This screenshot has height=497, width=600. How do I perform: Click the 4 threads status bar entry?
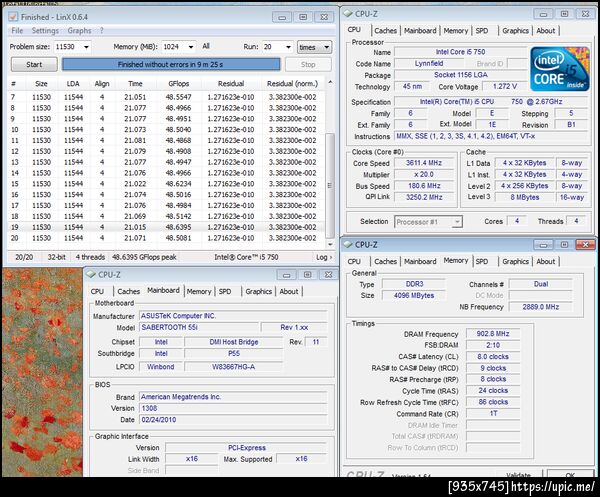click(x=90, y=257)
